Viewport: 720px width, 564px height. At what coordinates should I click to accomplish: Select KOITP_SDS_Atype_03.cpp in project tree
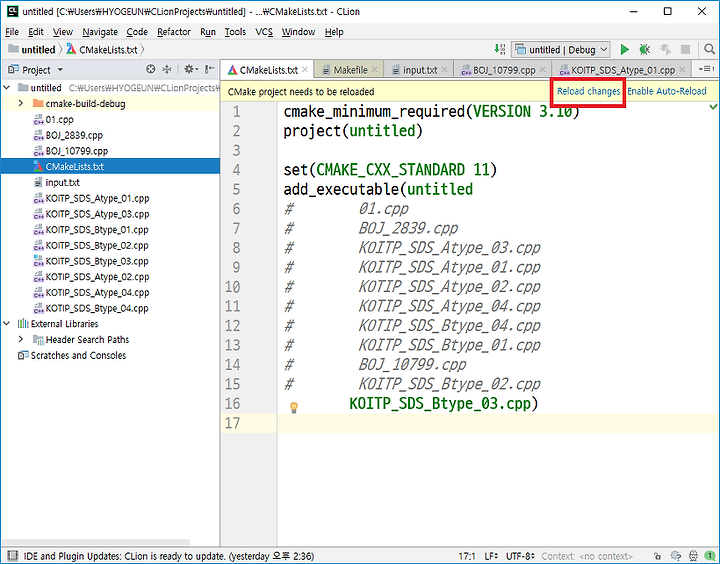click(x=97, y=214)
